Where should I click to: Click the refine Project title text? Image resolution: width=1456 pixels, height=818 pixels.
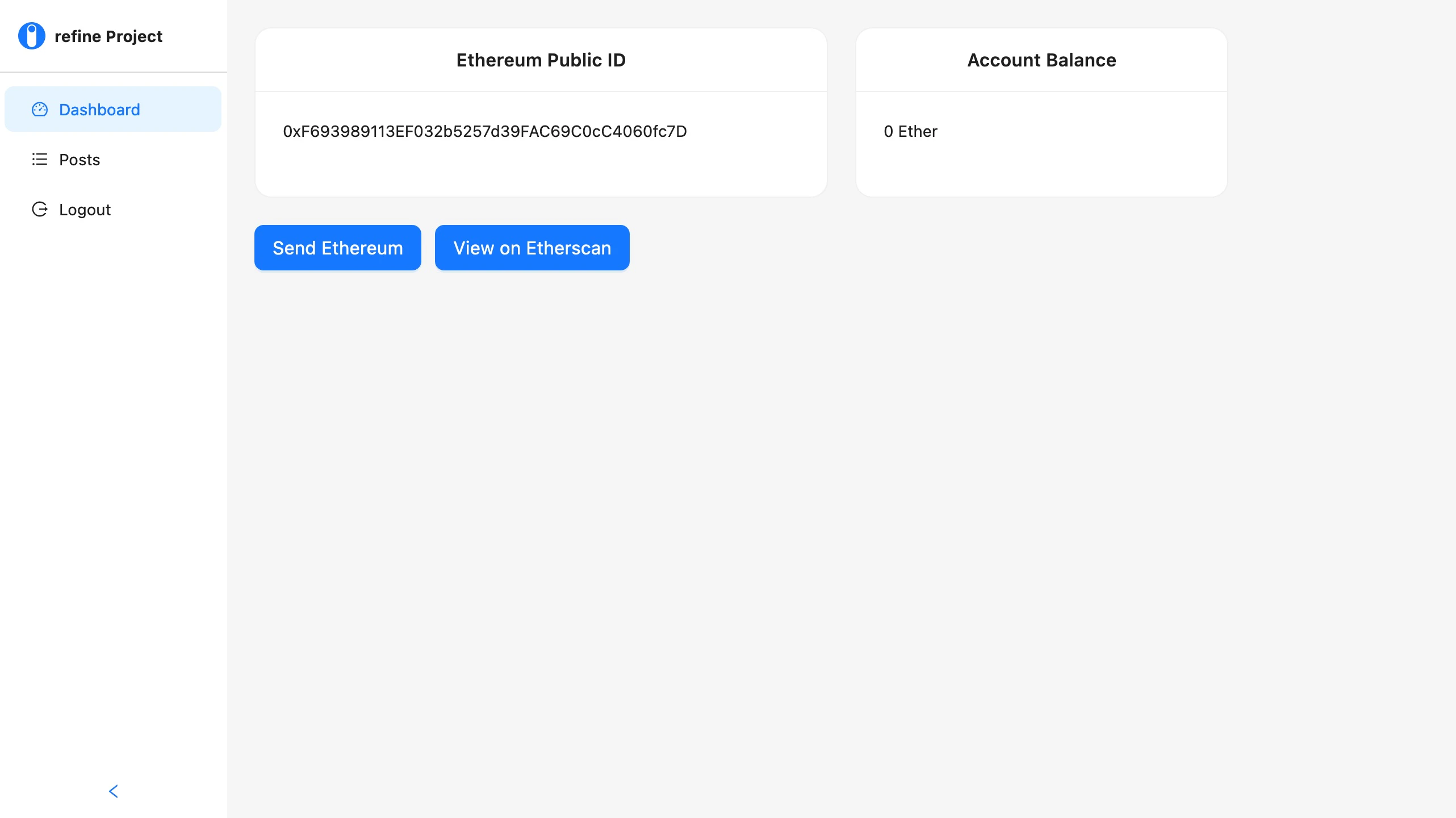click(x=108, y=36)
